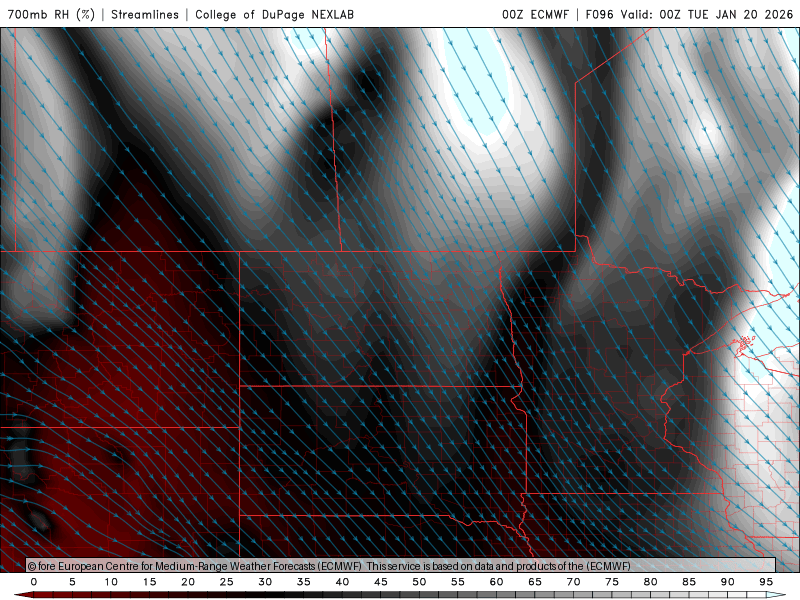
Task: Click the "45" color scale label
Action: 381,582
